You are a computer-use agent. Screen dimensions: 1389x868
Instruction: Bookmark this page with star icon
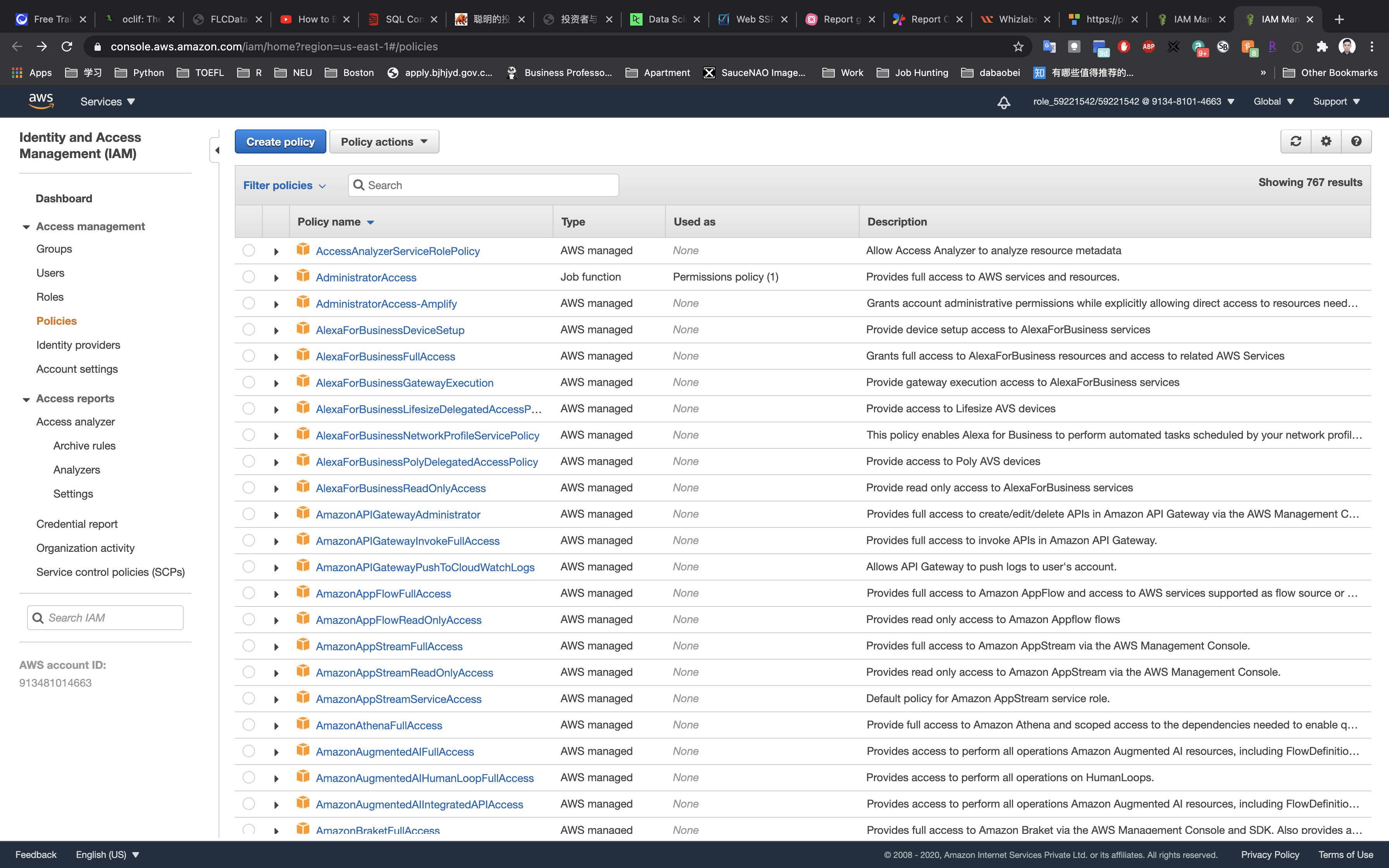pyautogui.click(x=1018, y=46)
